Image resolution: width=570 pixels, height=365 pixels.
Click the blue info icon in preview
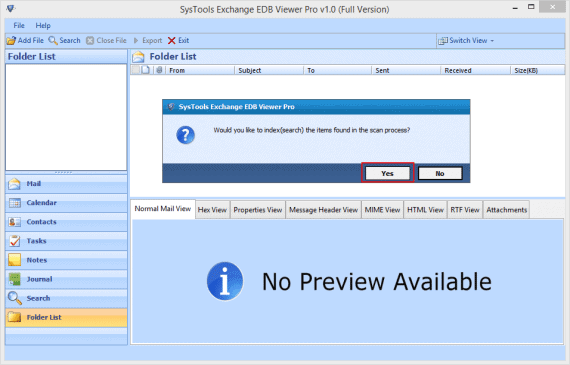[225, 281]
